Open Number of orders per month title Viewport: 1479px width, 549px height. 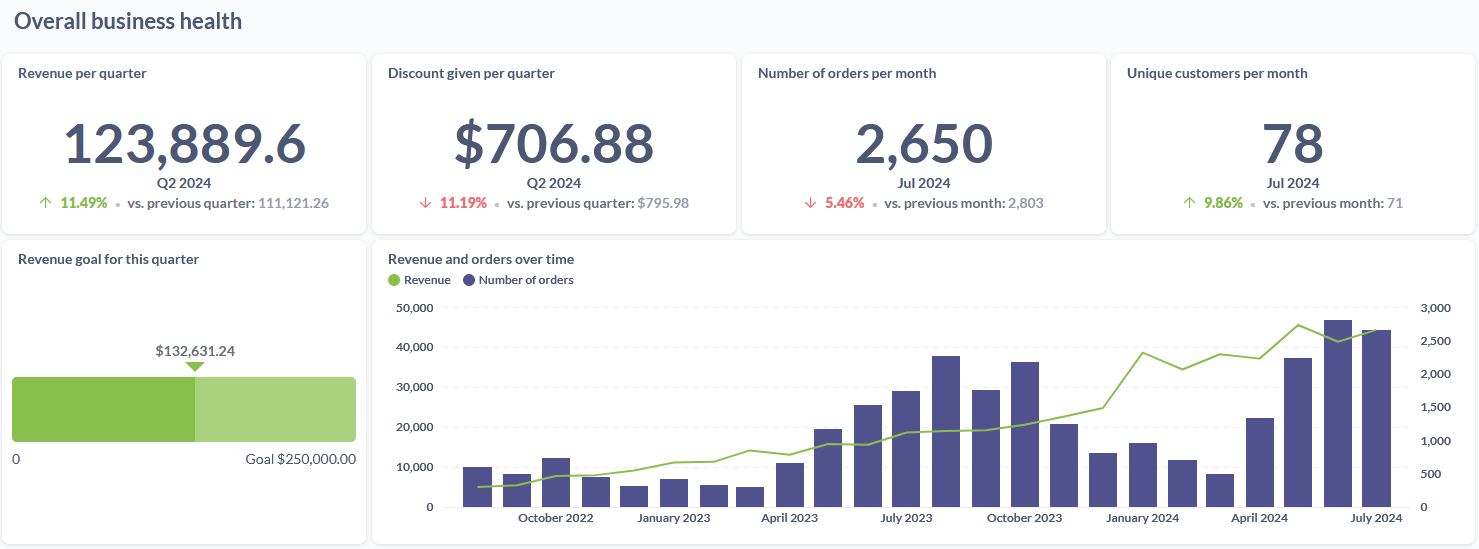(x=847, y=73)
